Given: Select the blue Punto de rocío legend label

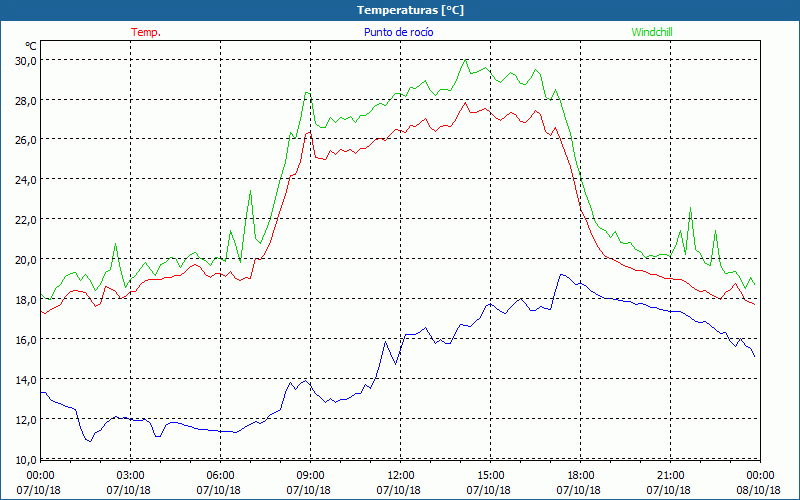Looking at the screenshot, I should coord(398,32).
